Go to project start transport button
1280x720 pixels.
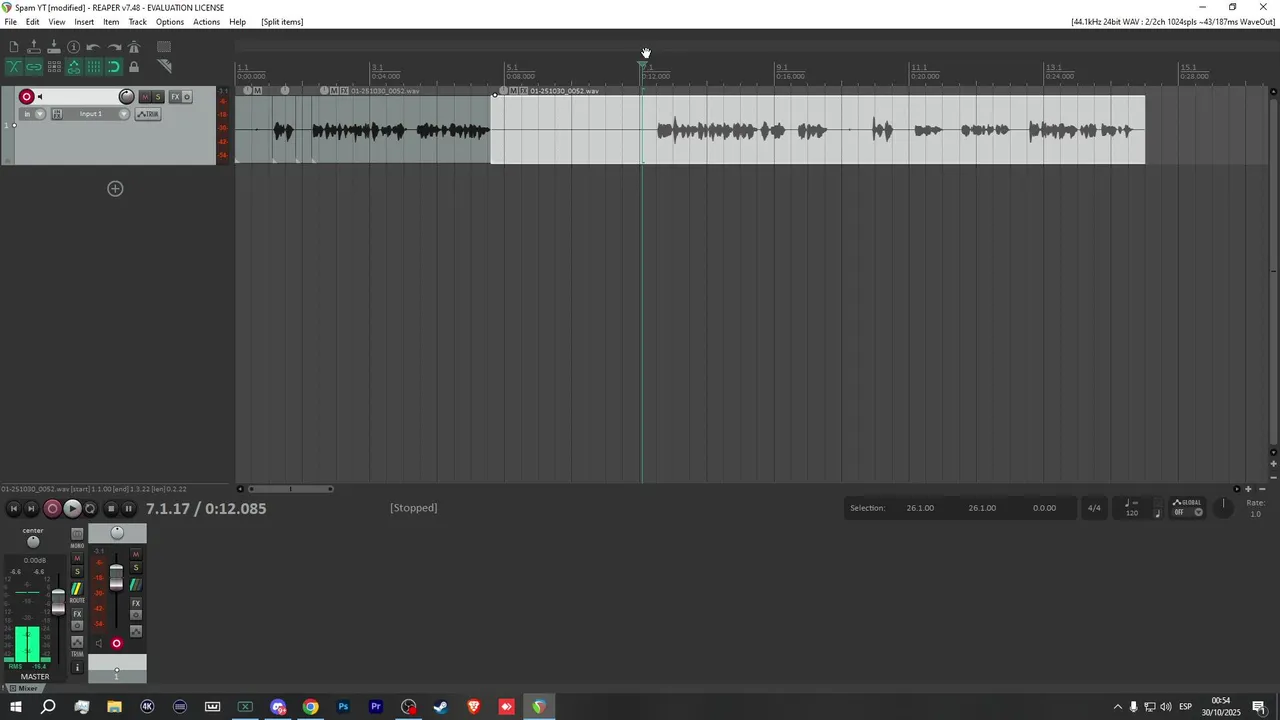(13, 509)
